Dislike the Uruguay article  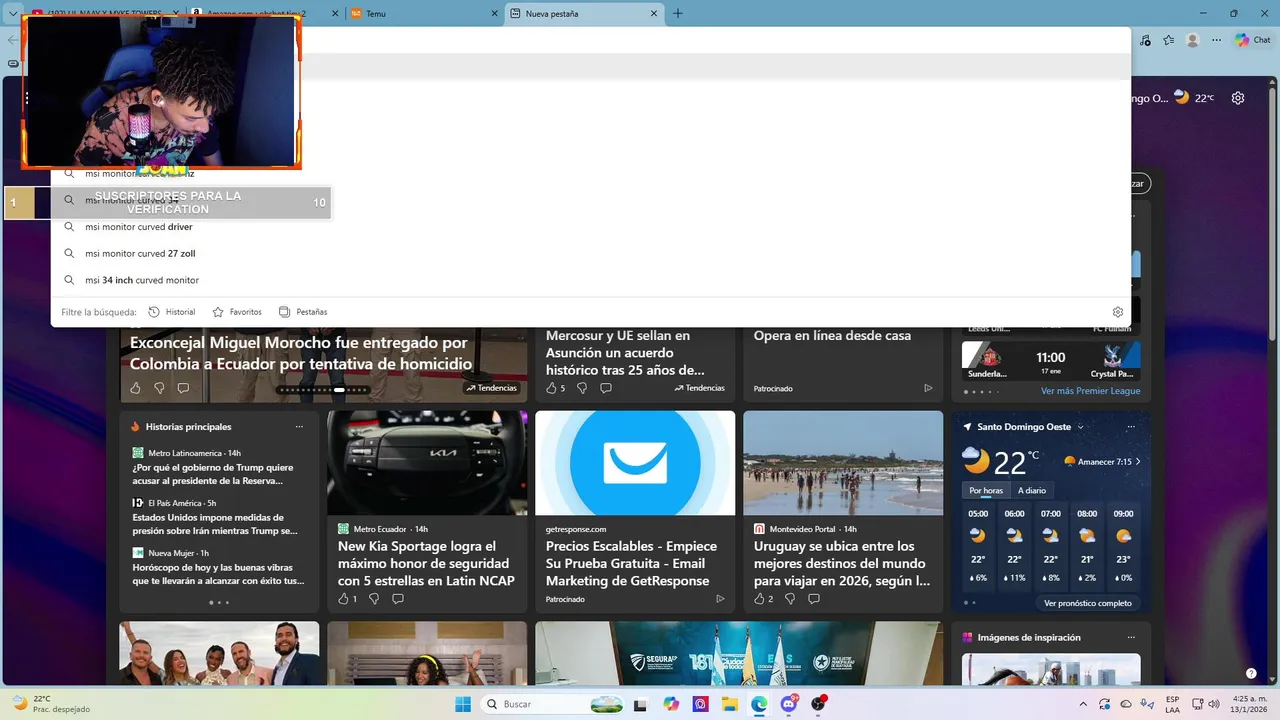tap(790, 599)
